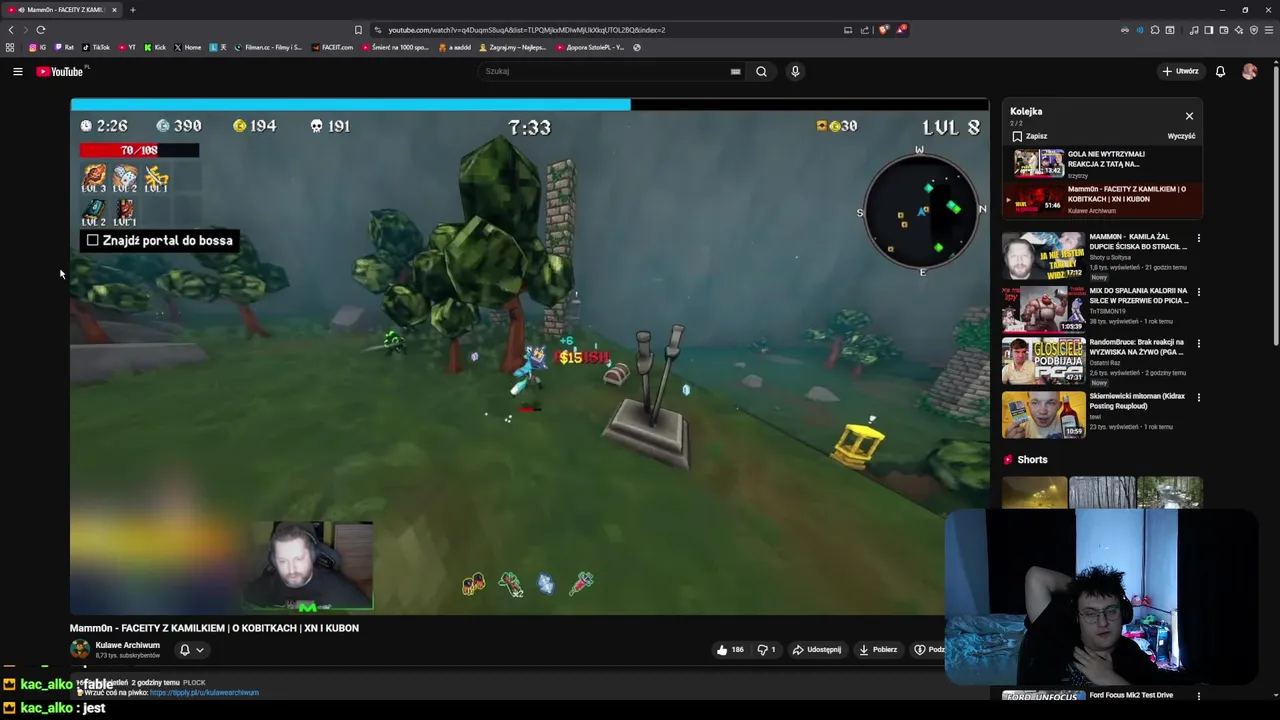Bookmark this page with the bookmark icon
Viewport: 1280px width, 720px height.
click(358, 30)
